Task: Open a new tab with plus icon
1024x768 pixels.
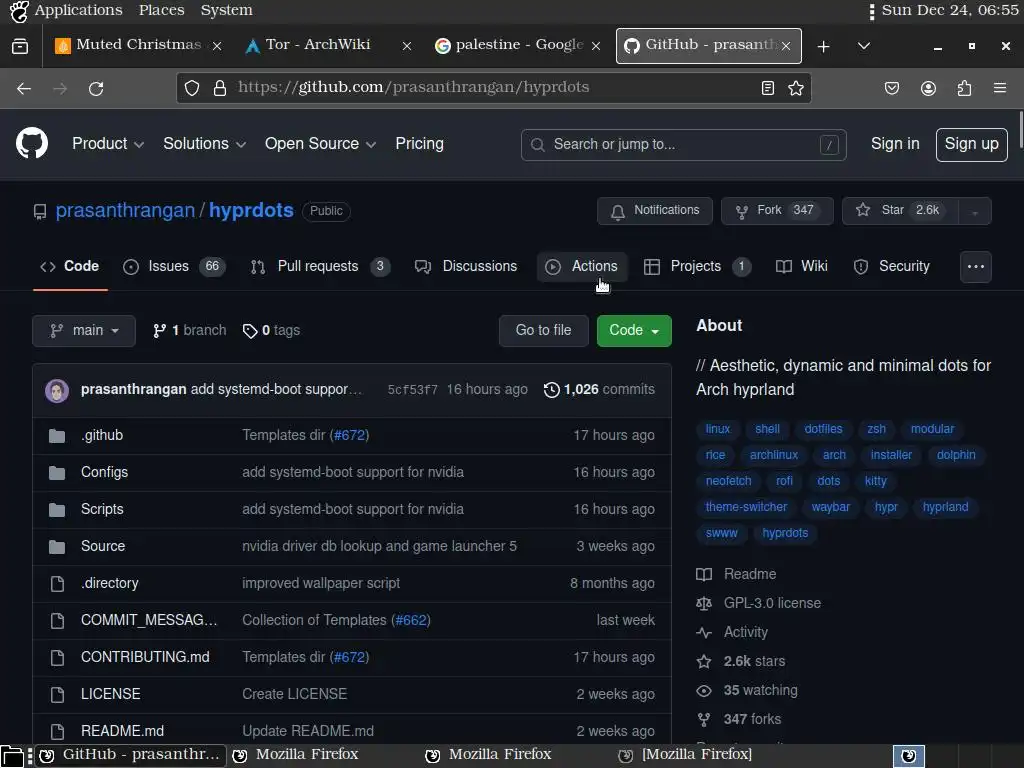Action: (824, 46)
